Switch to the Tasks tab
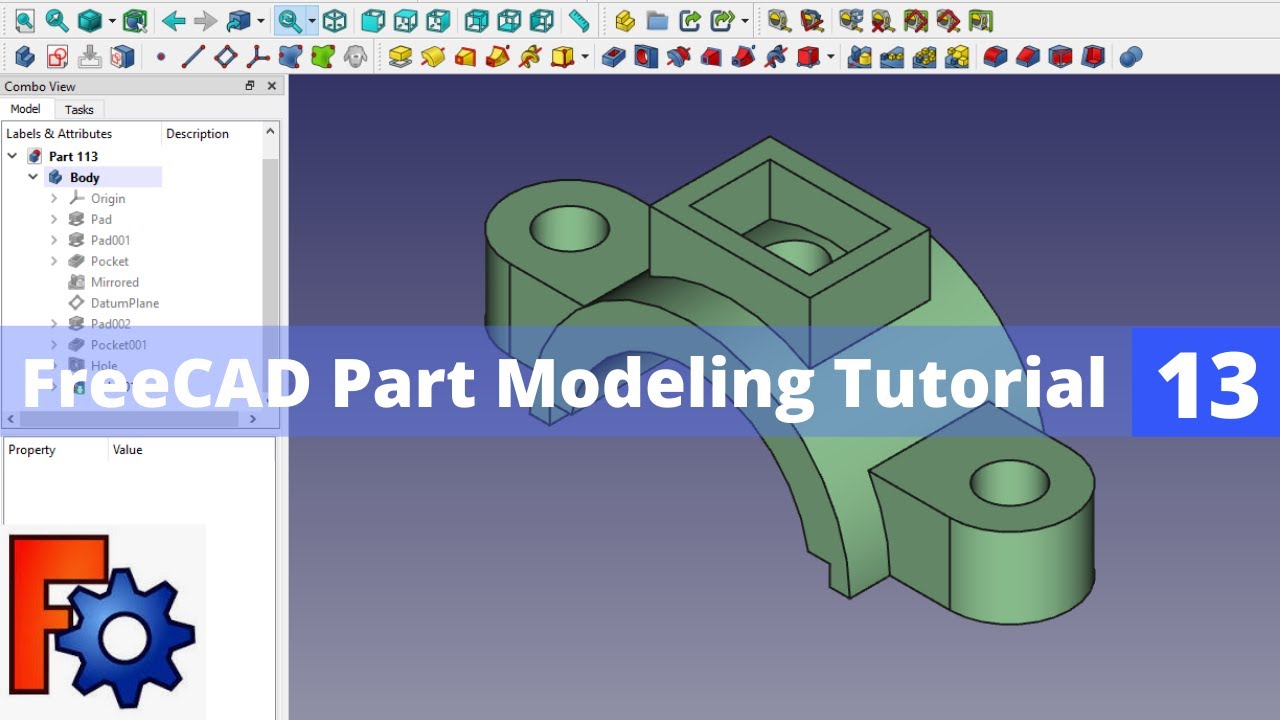1280x720 pixels. [79, 110]
